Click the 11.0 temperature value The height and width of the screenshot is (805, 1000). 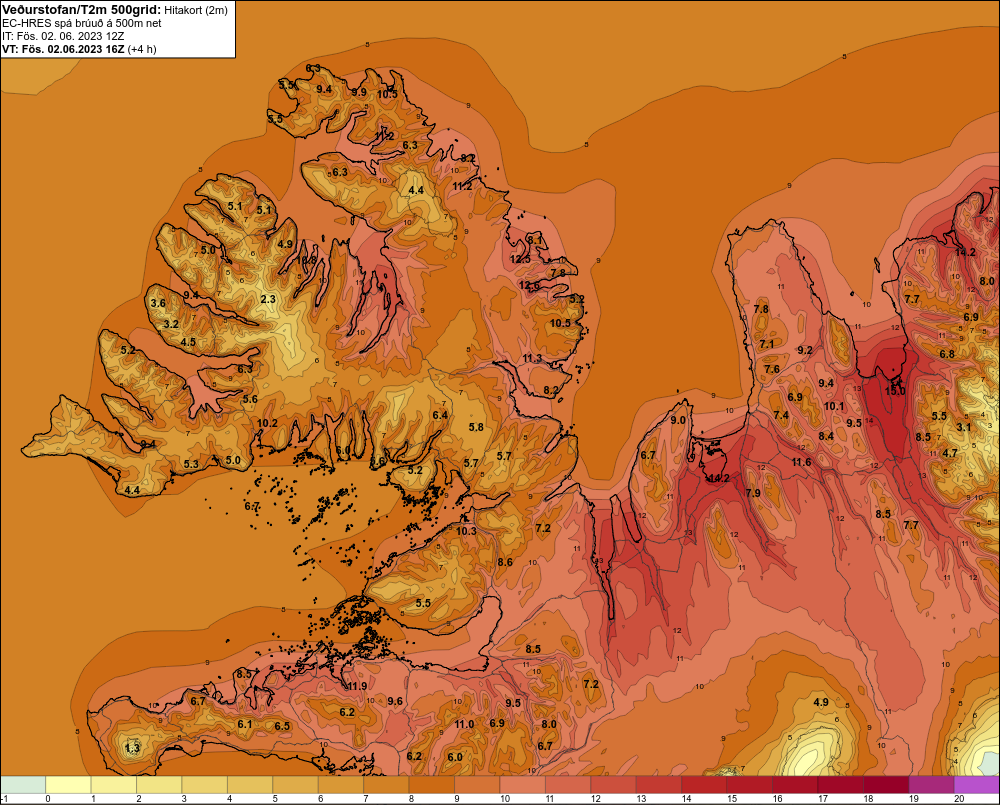point(464,724)
